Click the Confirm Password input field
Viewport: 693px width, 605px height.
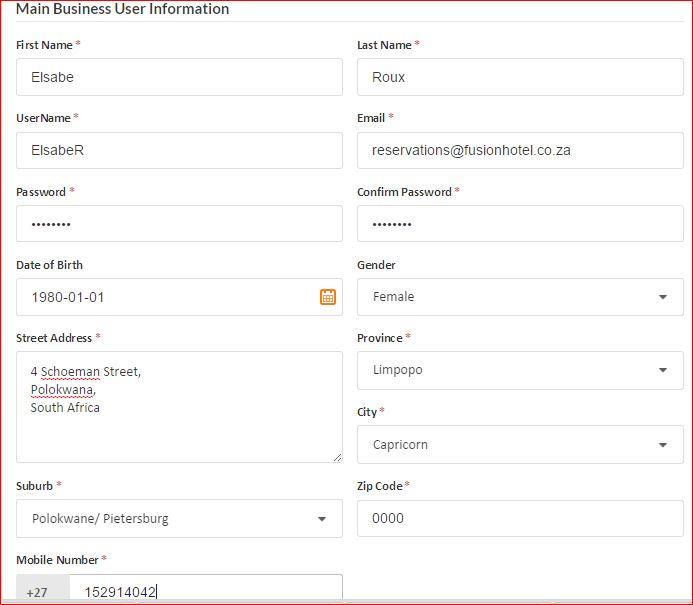coord(519,224)
